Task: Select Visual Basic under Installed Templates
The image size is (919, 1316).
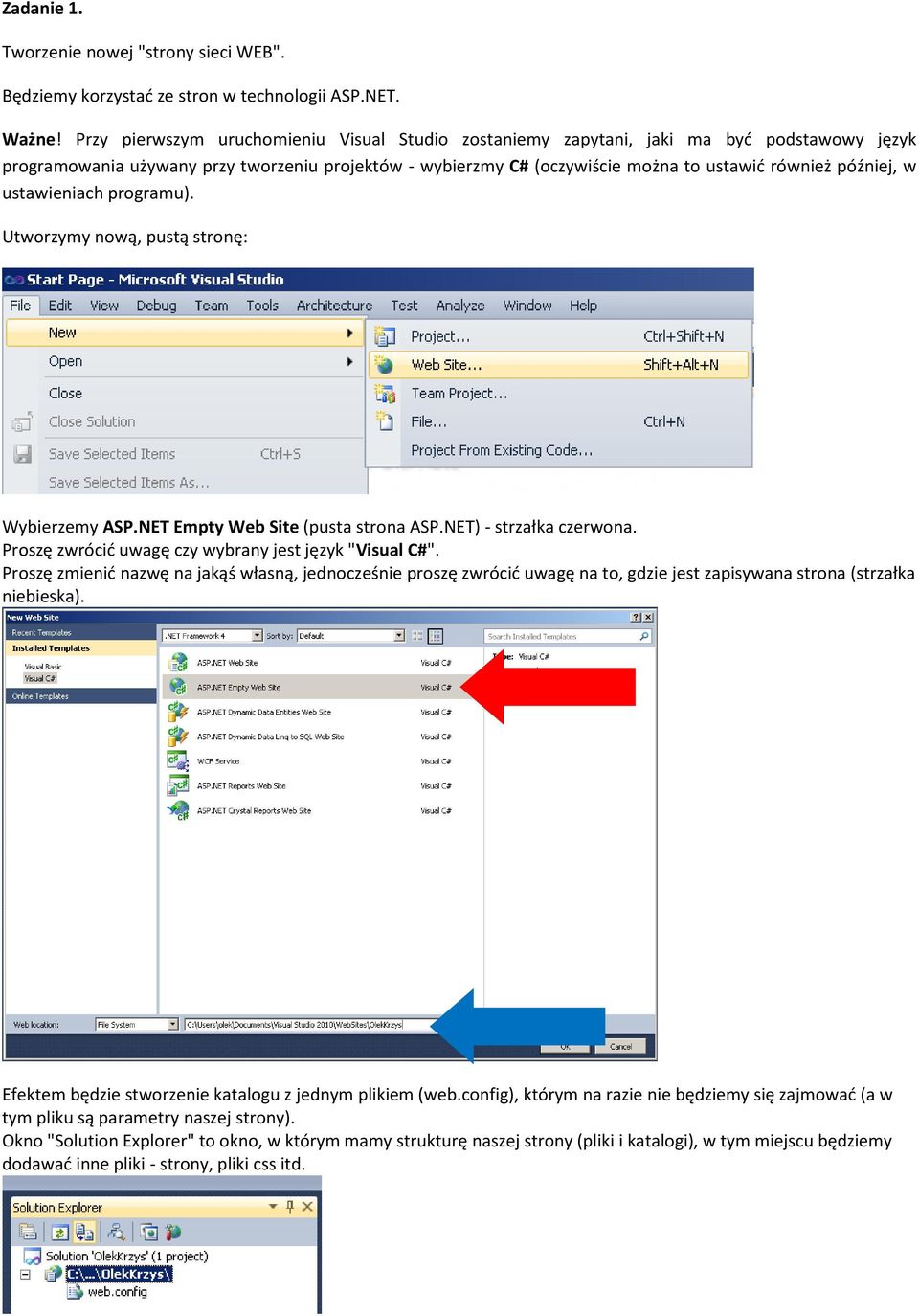Action: tap(43, 667)
